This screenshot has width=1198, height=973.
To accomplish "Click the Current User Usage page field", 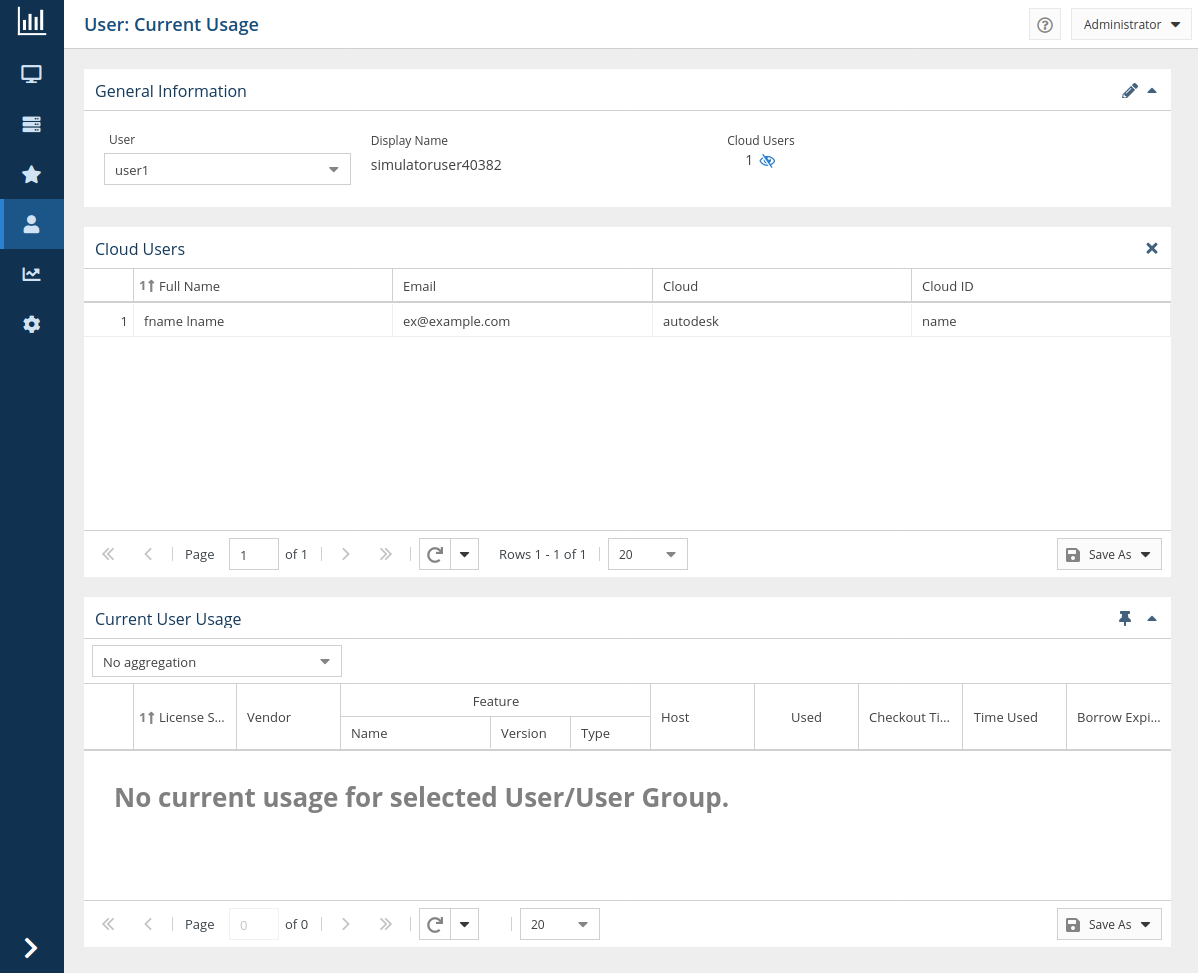I will pos(254,924).
